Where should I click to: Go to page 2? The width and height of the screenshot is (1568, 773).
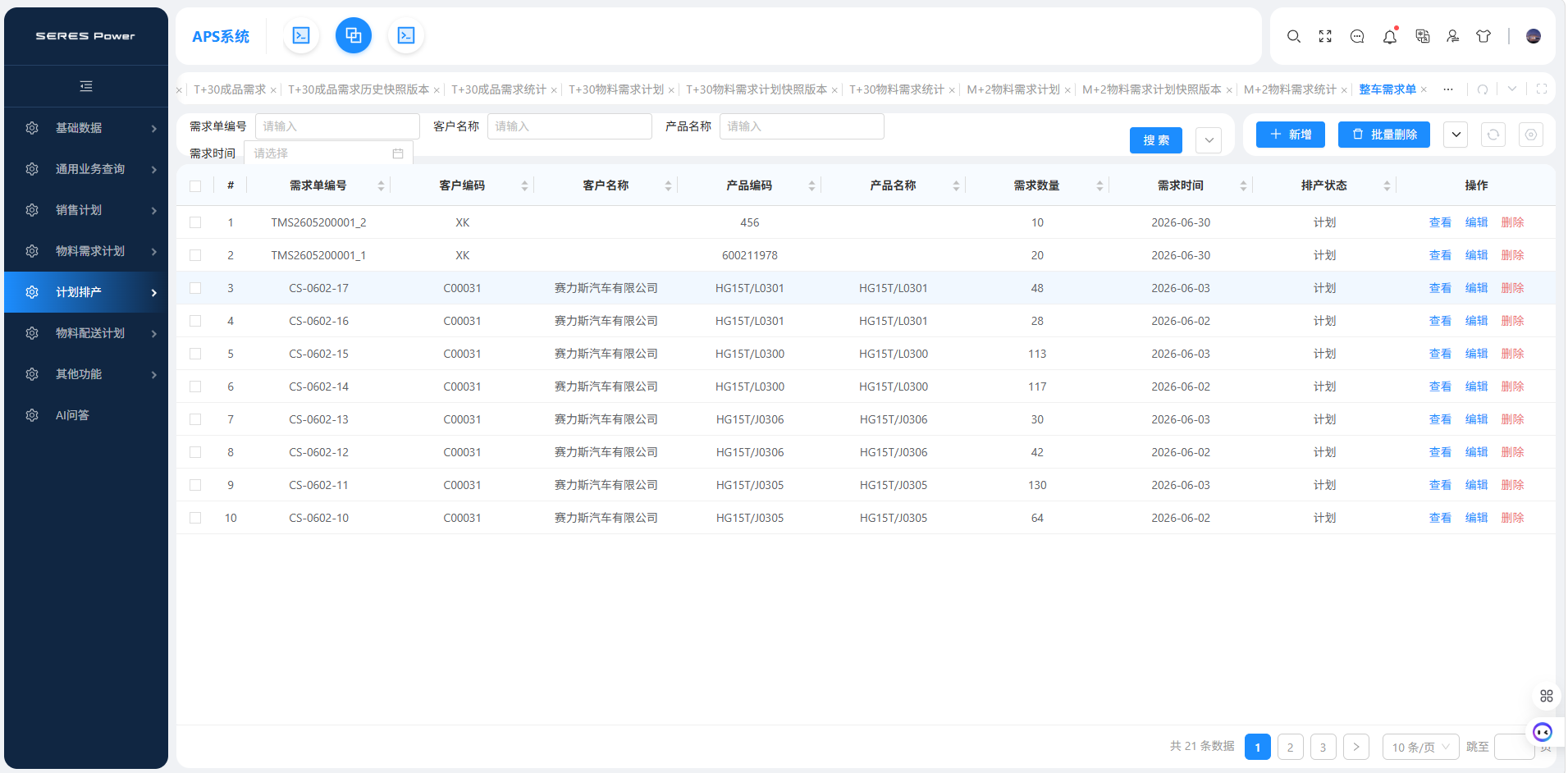(x=1291, y=747)
